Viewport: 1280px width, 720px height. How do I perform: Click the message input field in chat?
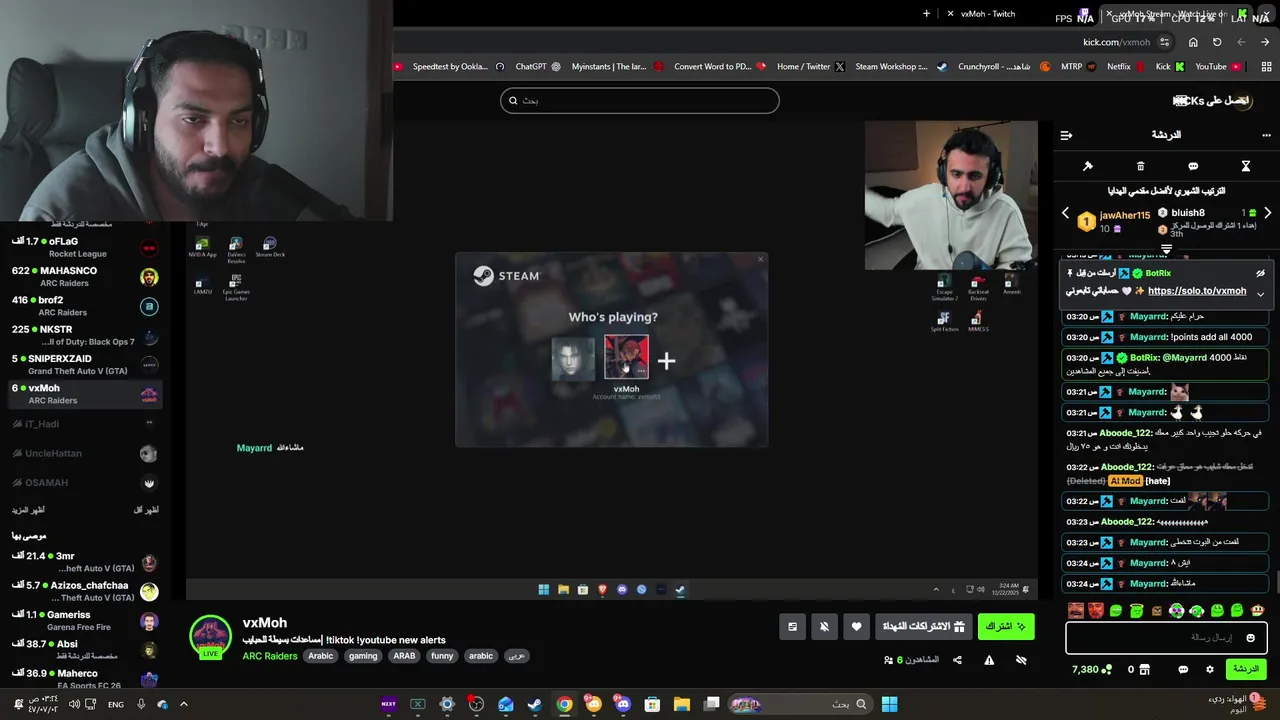pos(1166,637)
